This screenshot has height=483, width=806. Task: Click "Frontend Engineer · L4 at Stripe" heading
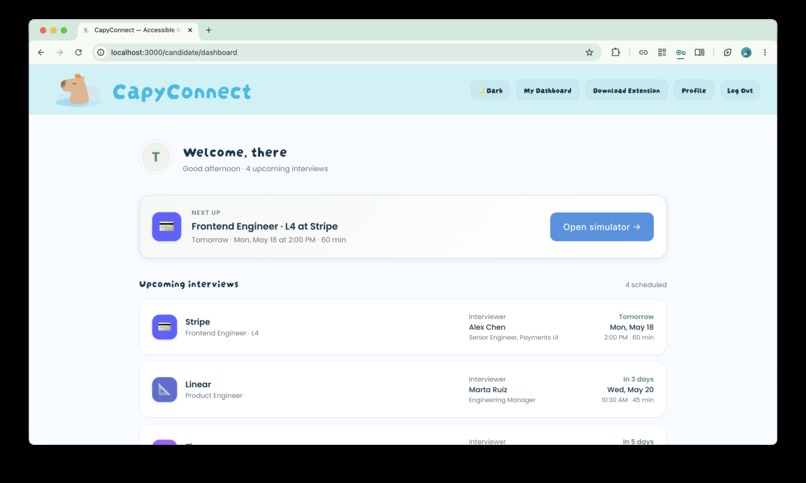[x=265, y=226]
